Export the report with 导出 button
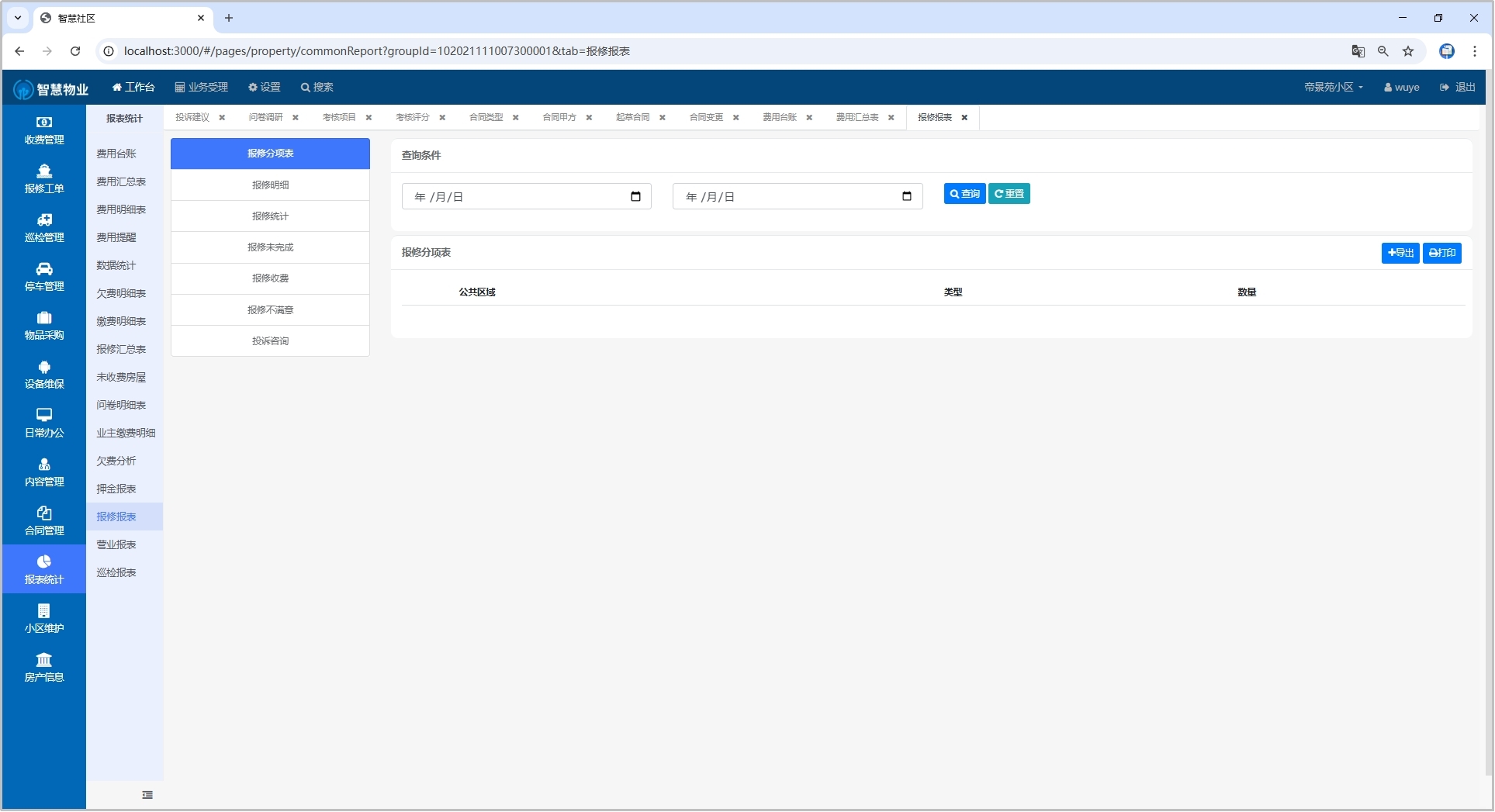This screenshot has height=812, width=1495. [x=1400, y=253]
